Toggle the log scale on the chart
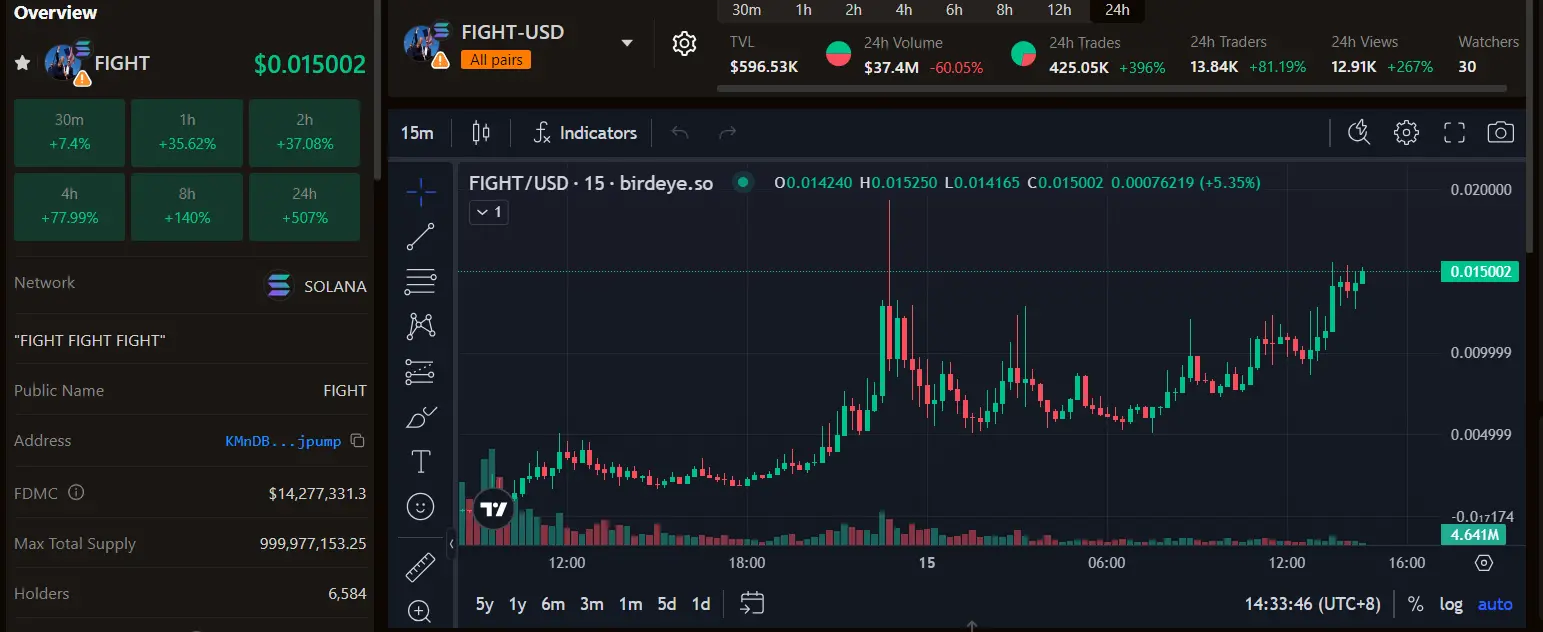This screenshot has width=1543, height=632. click(1451, 604)
